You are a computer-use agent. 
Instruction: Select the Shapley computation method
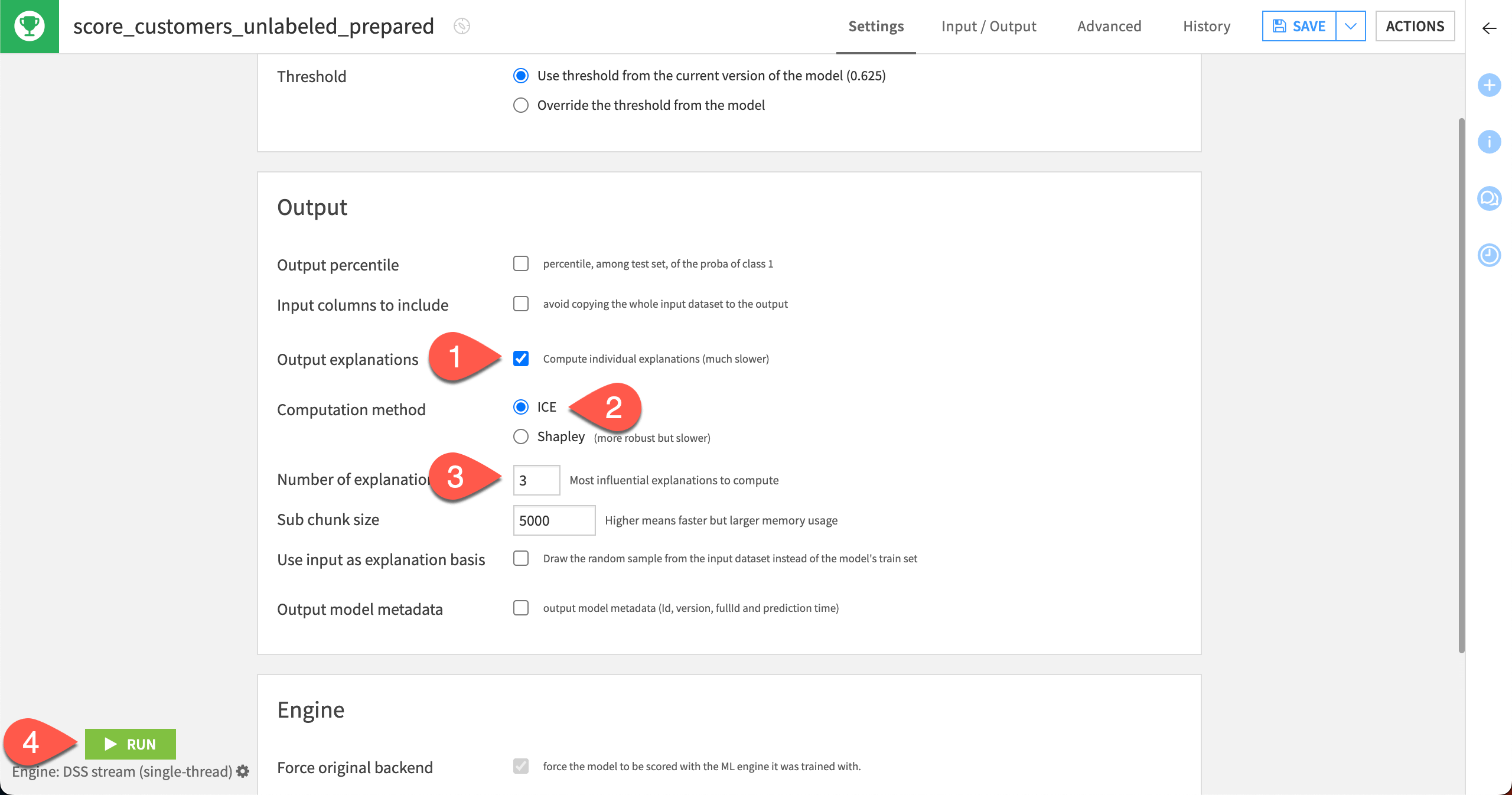pyautogui.click(x=520, y=436)
